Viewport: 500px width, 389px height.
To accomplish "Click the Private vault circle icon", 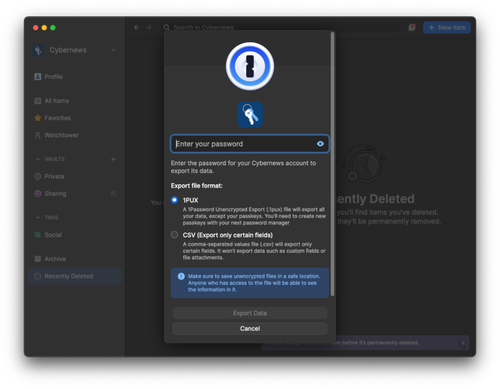I will 38,176.
